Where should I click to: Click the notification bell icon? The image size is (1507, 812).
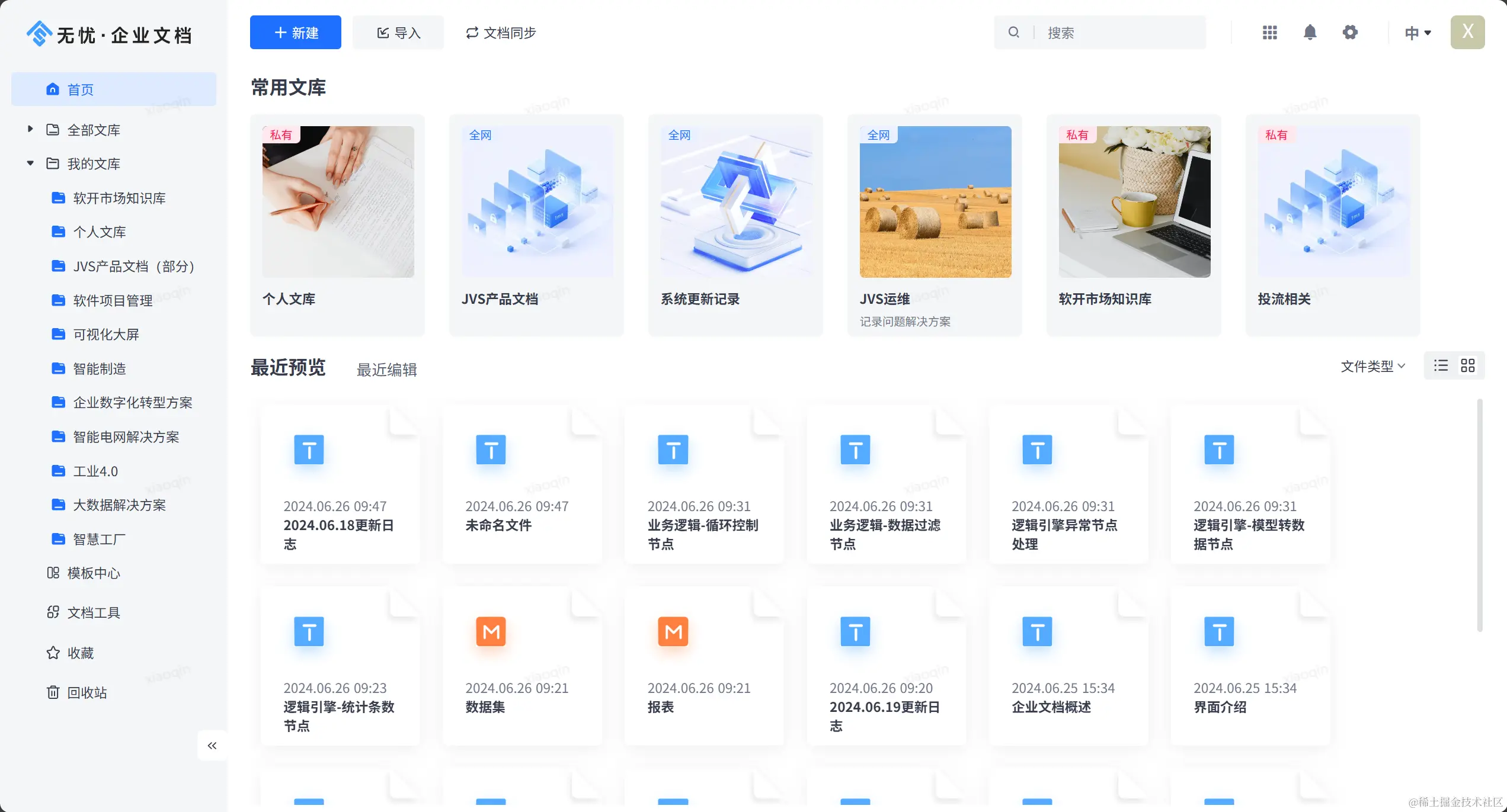click(x=1310, y=33)
